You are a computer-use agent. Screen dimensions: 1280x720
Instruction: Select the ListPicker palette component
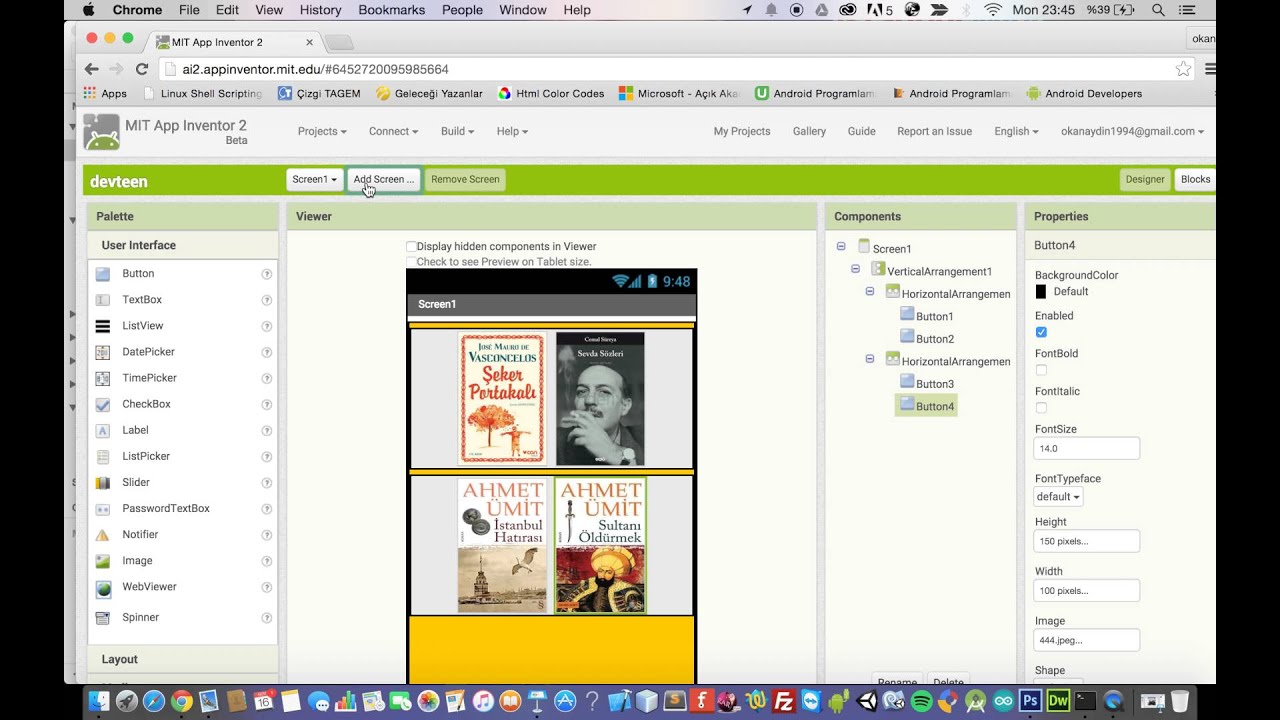146,456
